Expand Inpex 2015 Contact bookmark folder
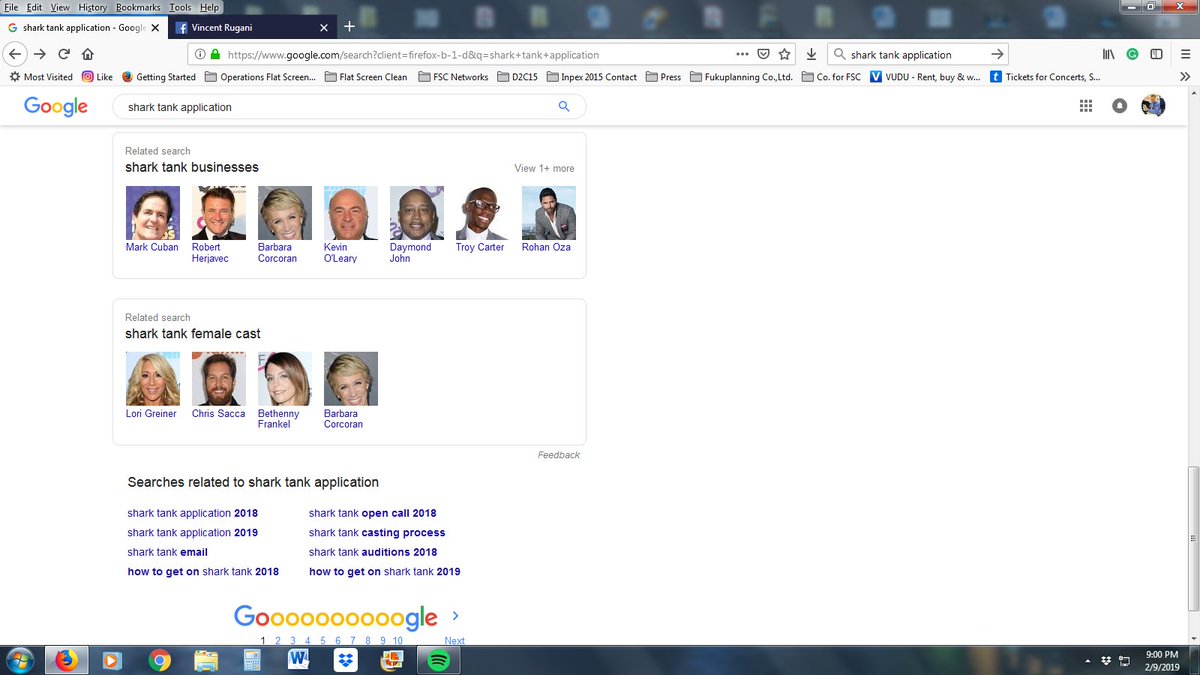Image resolution: width=1200 pixels, height=675 pixels. [591, 76]
